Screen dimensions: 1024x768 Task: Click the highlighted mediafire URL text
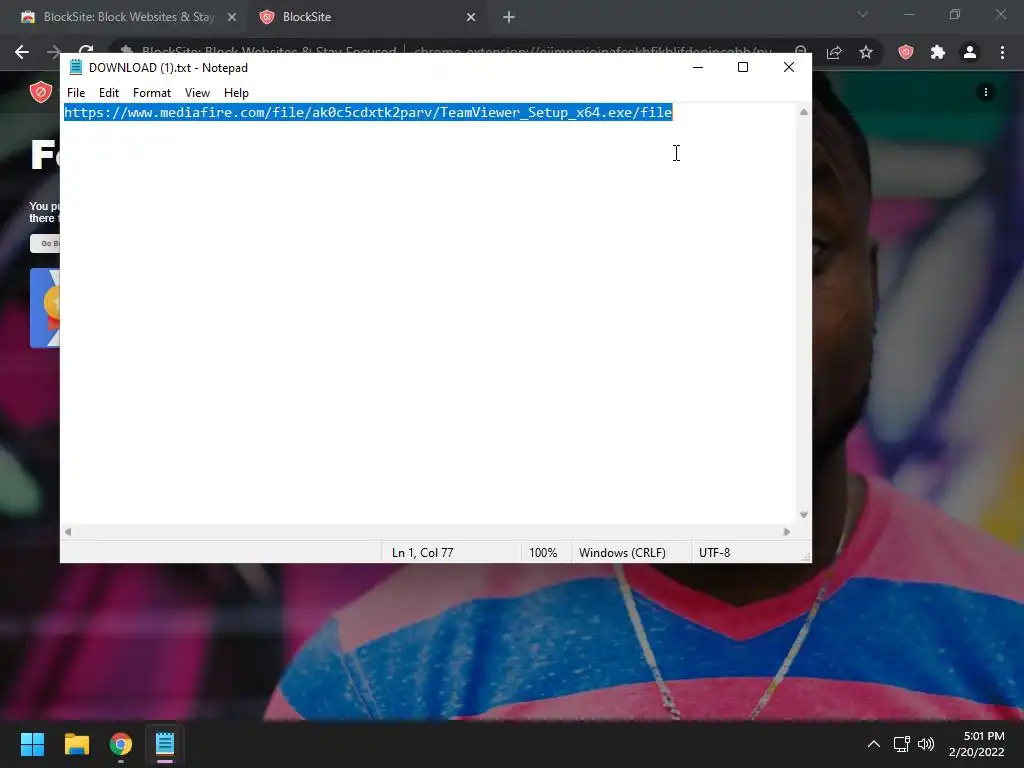point(368,112)
